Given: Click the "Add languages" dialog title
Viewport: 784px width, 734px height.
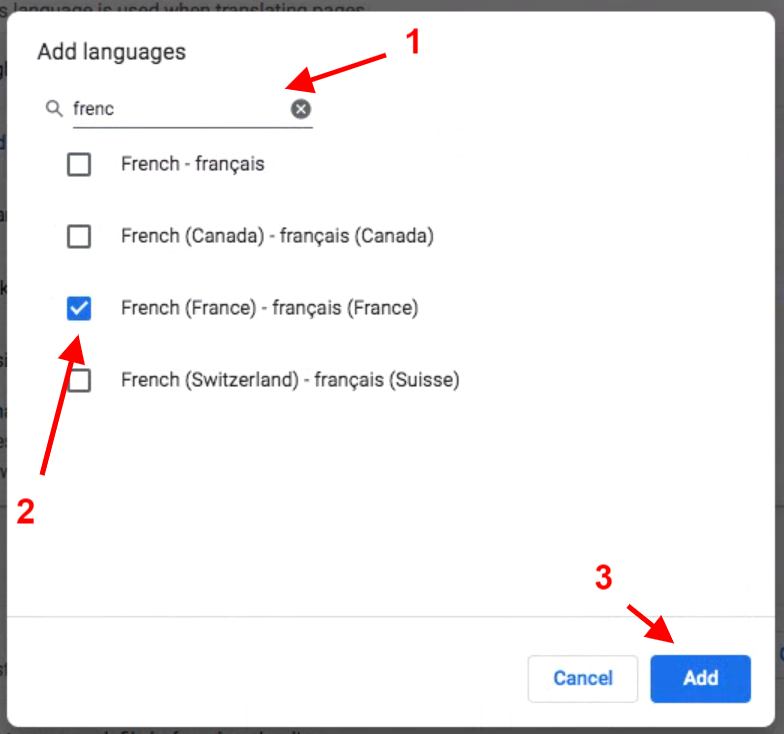Looking at the screenshot, I should [x=111, y=52].
